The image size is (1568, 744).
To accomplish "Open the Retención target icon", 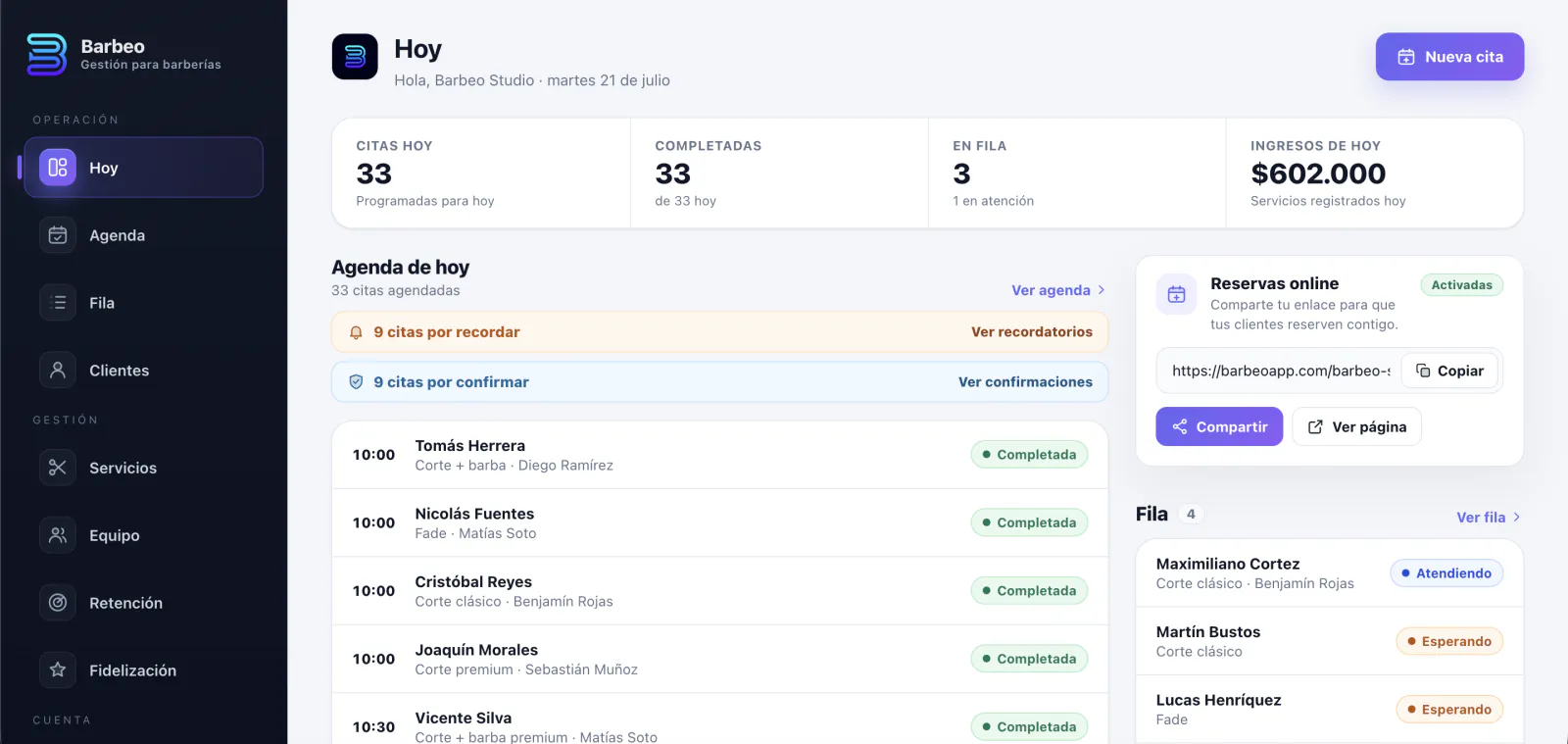I will 58,603.
